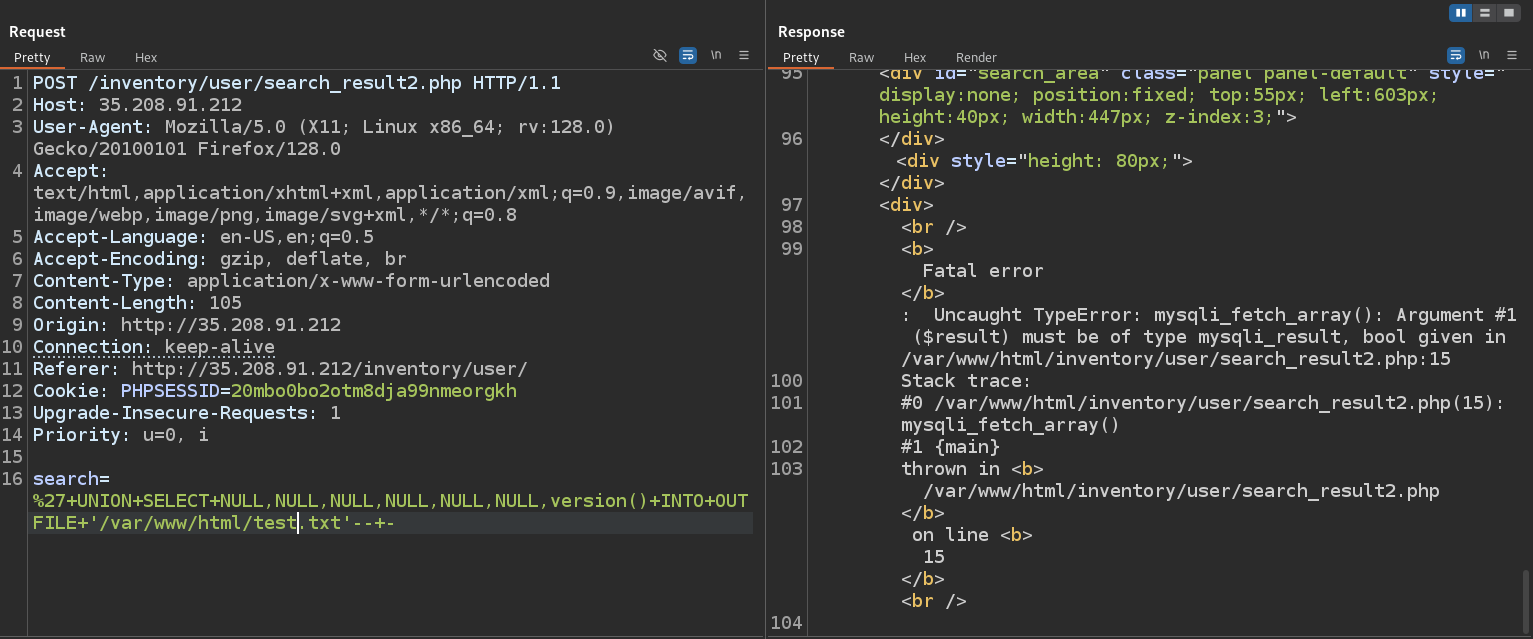Click the '#1 {main}' line in Response

pos(950,446)
